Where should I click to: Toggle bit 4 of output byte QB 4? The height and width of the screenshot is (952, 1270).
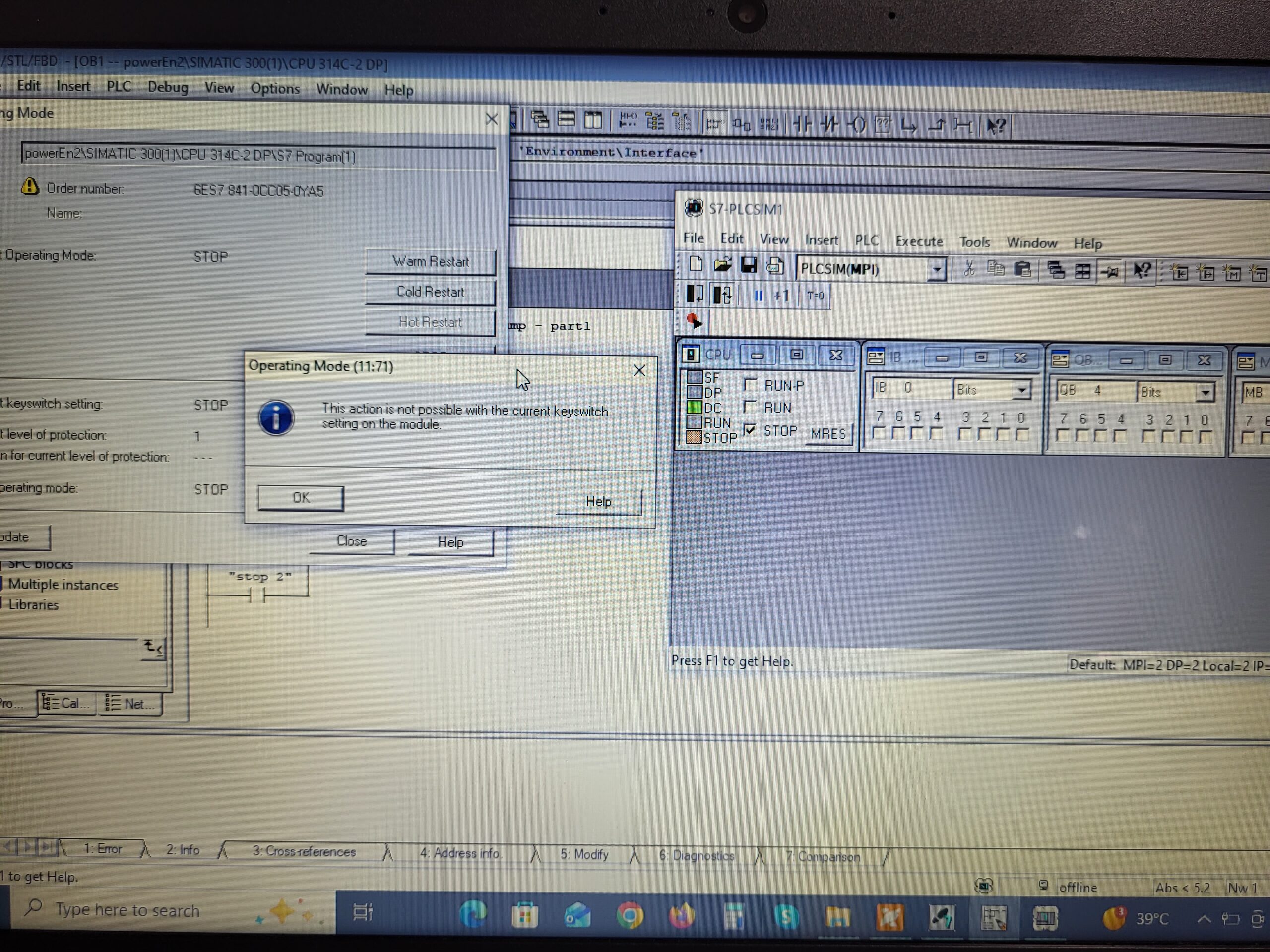tap(1120, 437)
